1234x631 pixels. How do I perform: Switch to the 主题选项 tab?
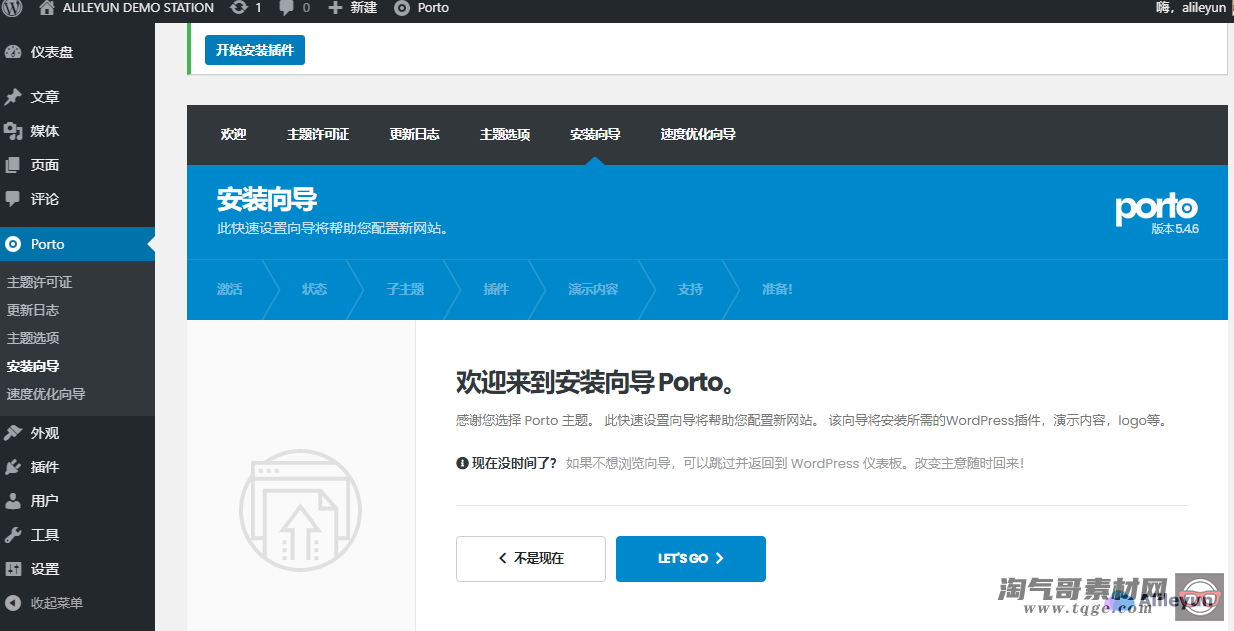(505, 134)
